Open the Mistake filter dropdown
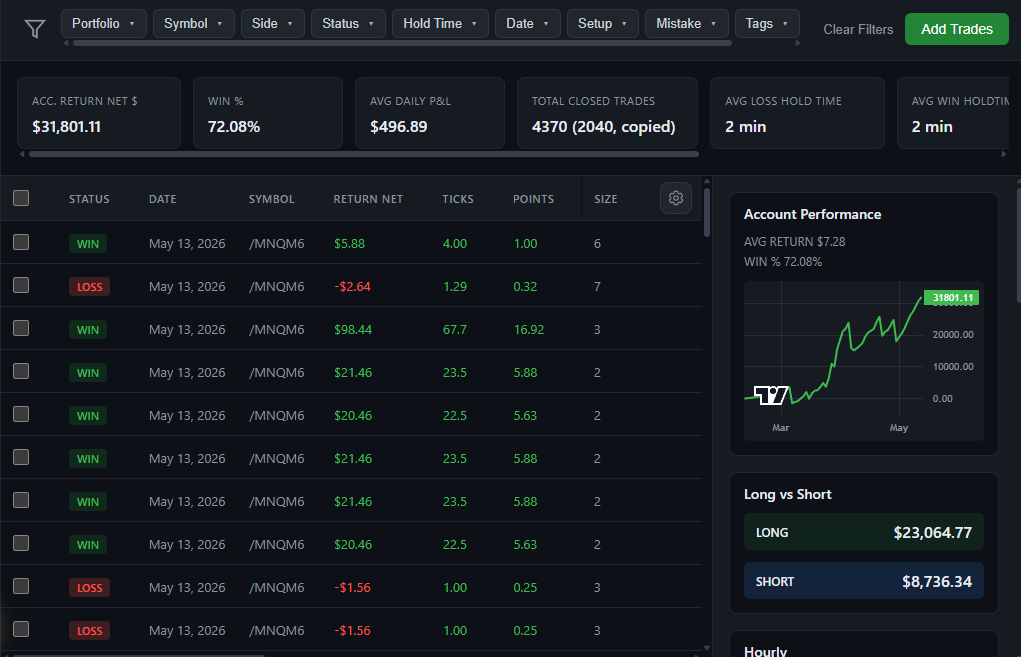 tap(686, 23)
